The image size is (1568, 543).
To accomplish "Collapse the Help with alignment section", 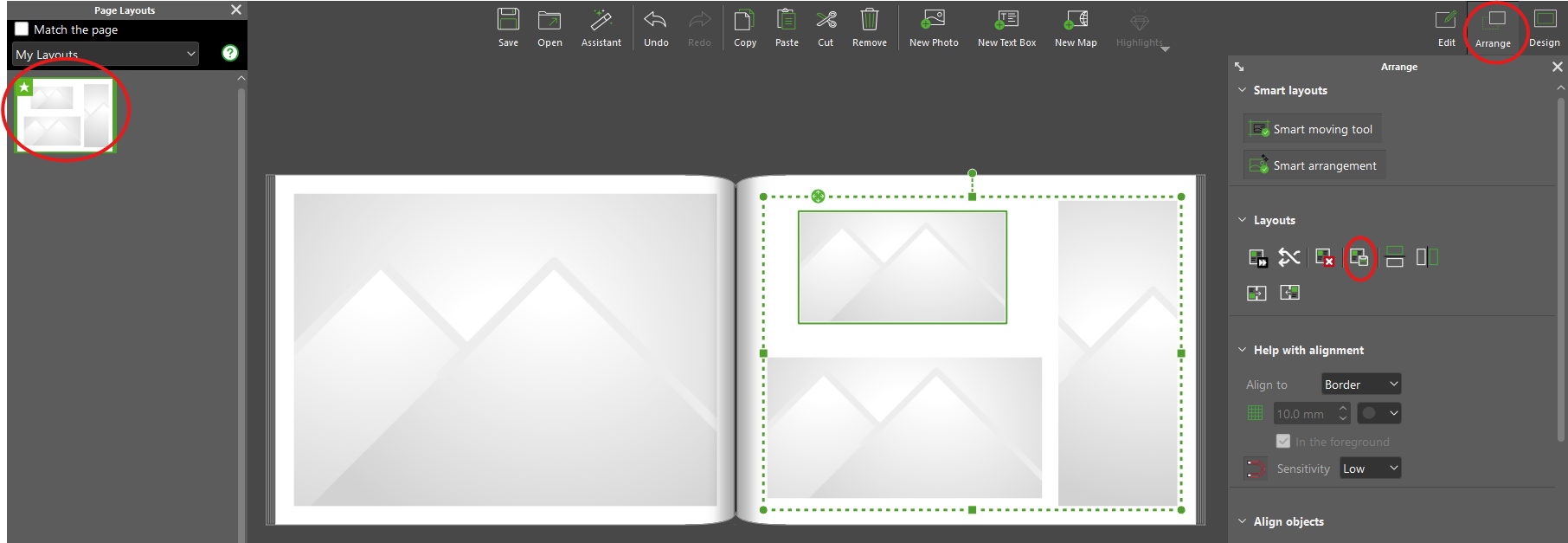I will (x=1243, y=350).
